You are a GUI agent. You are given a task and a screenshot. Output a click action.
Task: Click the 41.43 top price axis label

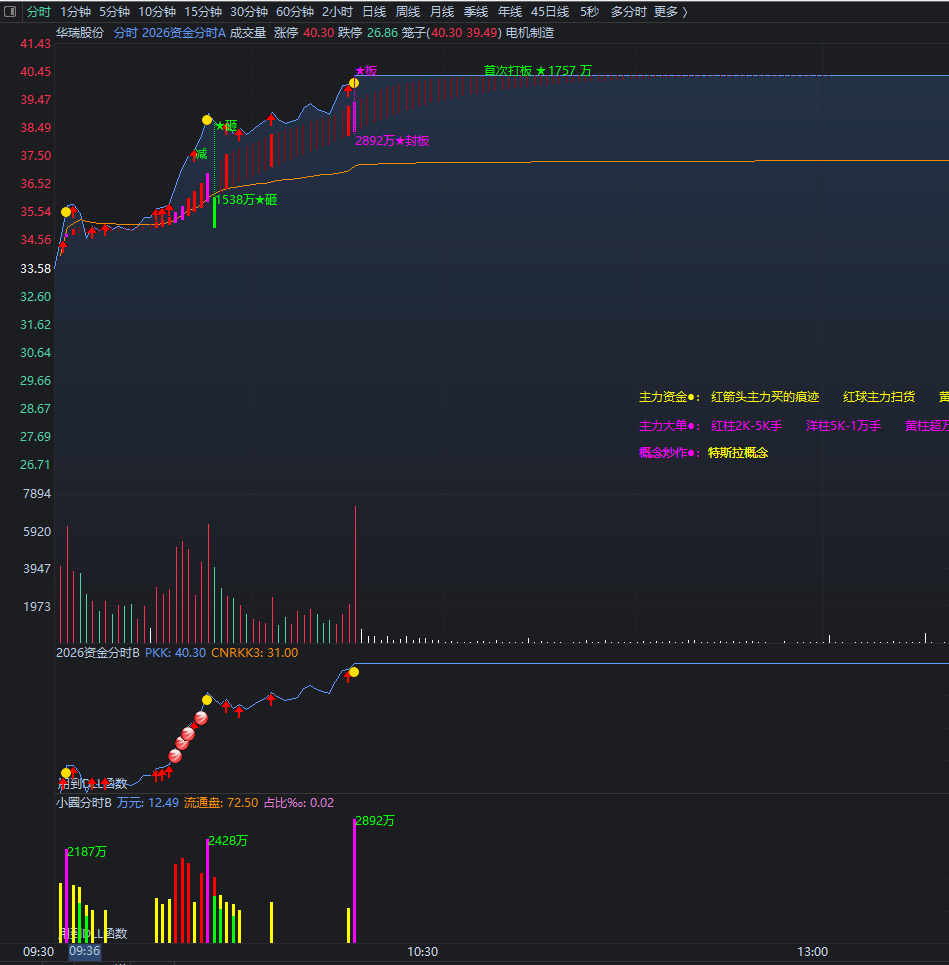[36, 44]
